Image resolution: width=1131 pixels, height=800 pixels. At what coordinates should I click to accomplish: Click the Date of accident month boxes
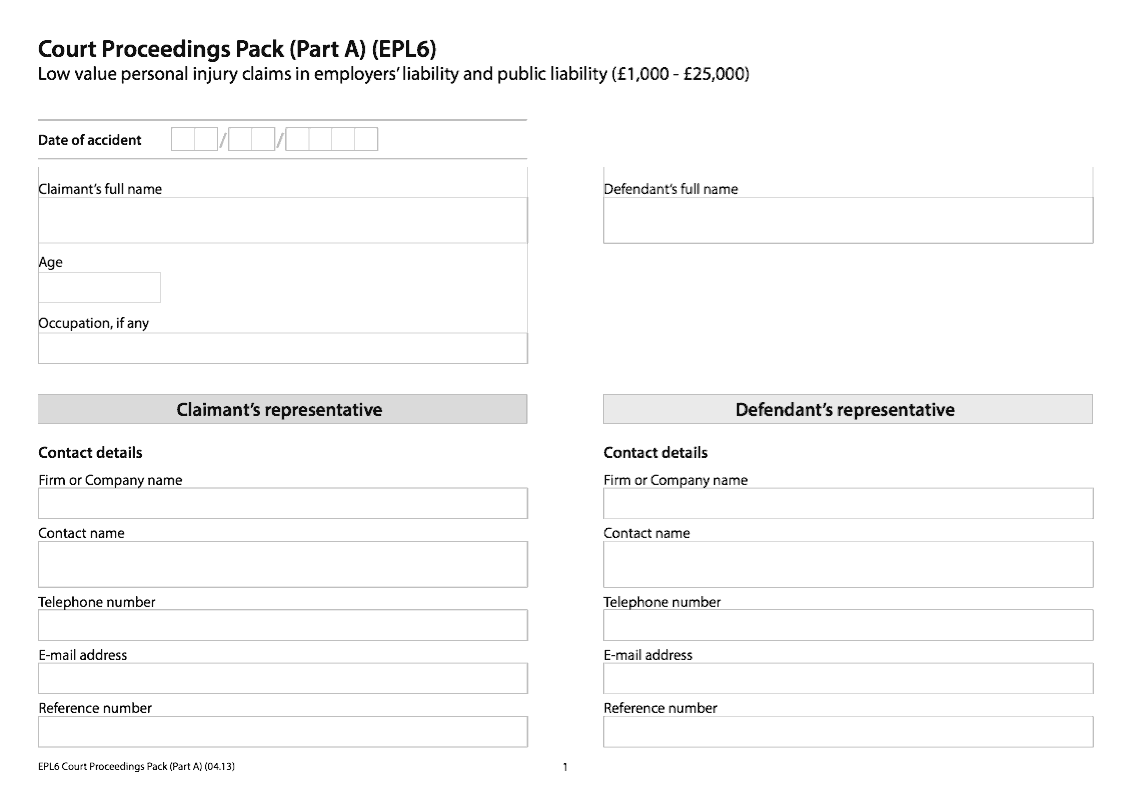tap(251, 140)
